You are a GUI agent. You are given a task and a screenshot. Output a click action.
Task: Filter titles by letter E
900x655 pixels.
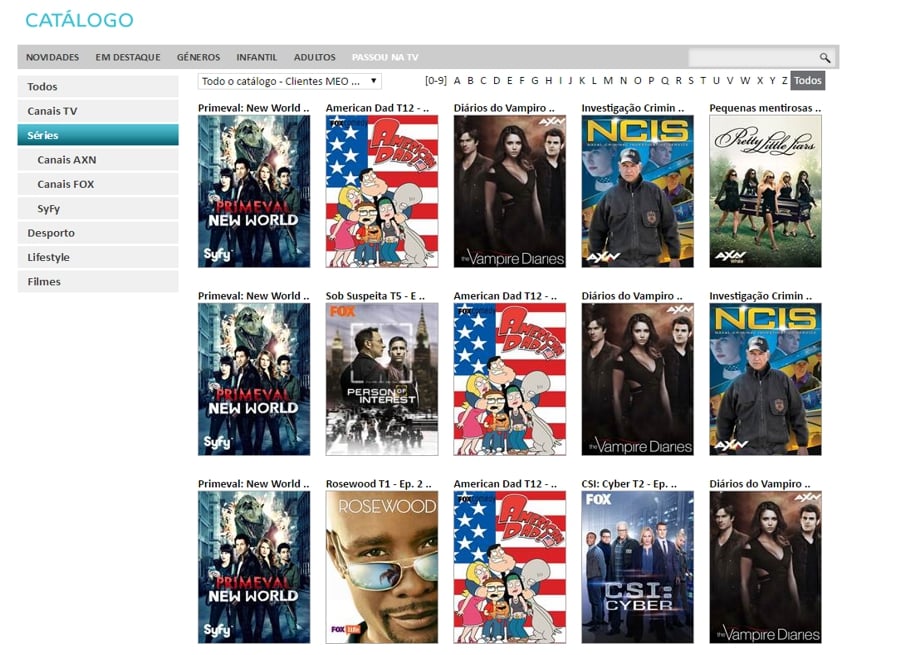[x=509, y=80]
